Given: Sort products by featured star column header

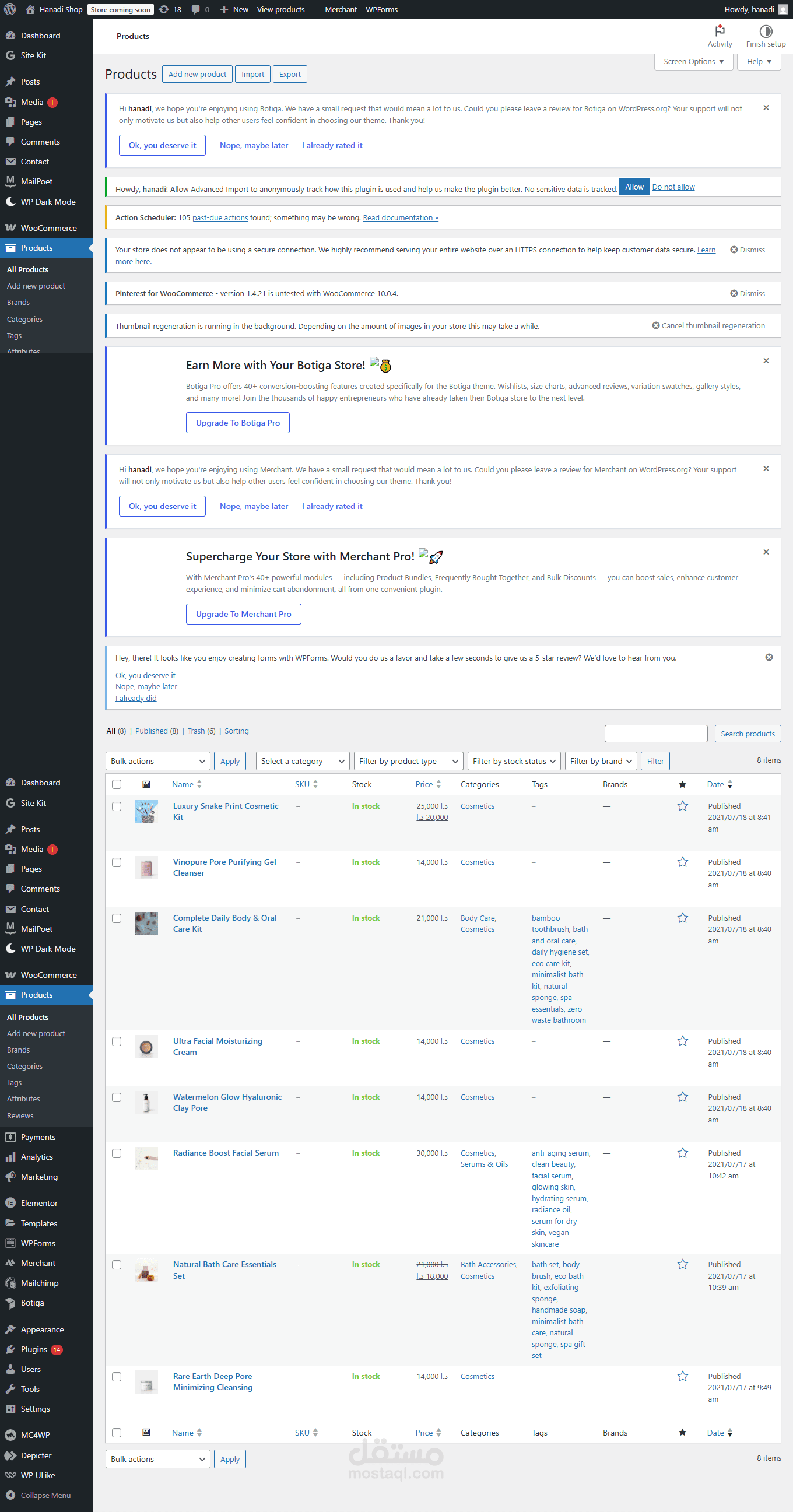Looking at the screenshot, I should click(682, 784).
